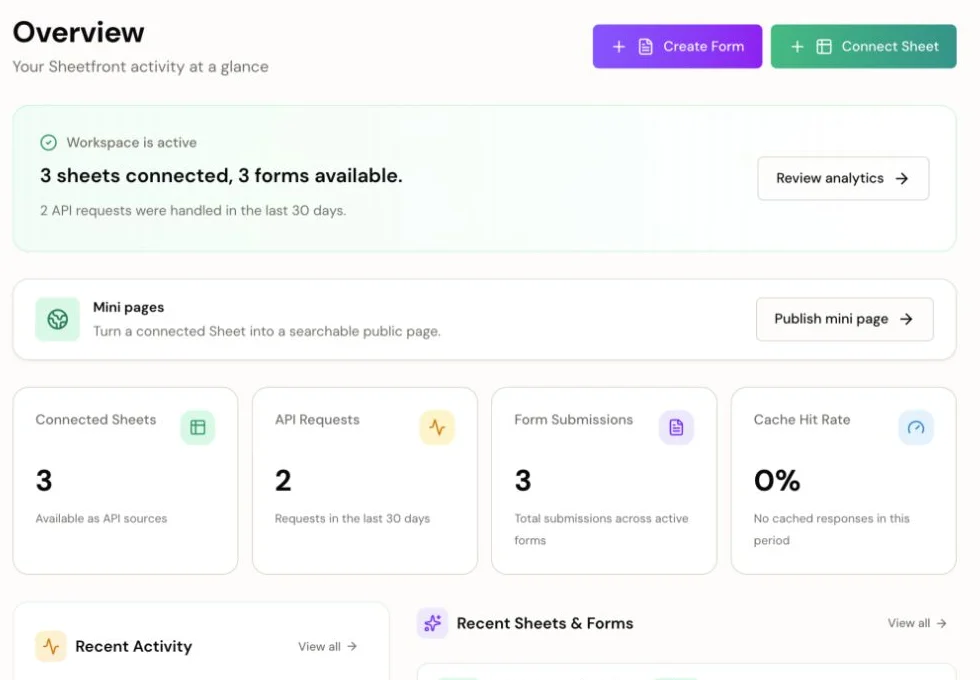Select the Form Submissions card value 3
Viewport: 980px width, 680px height.
pos(523,481)
